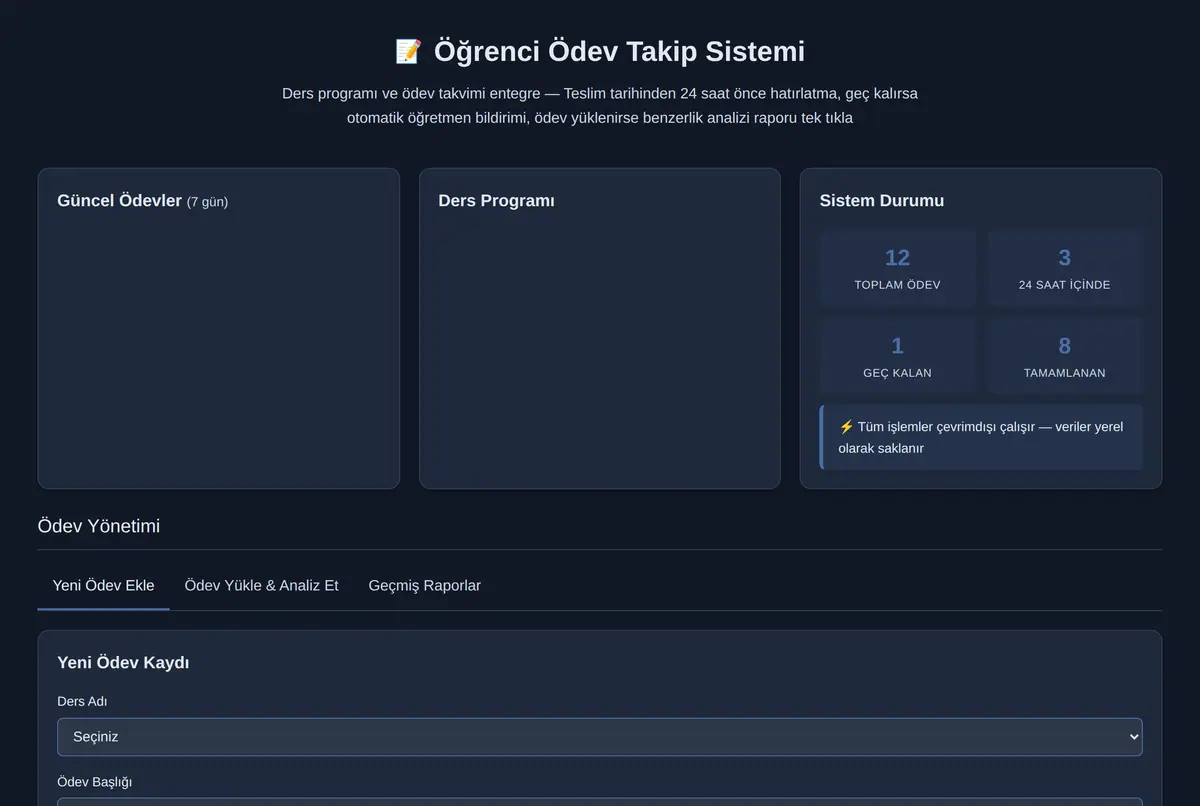
Task: Click the memo icon beside the page title
Action: [x=408, y=51]
